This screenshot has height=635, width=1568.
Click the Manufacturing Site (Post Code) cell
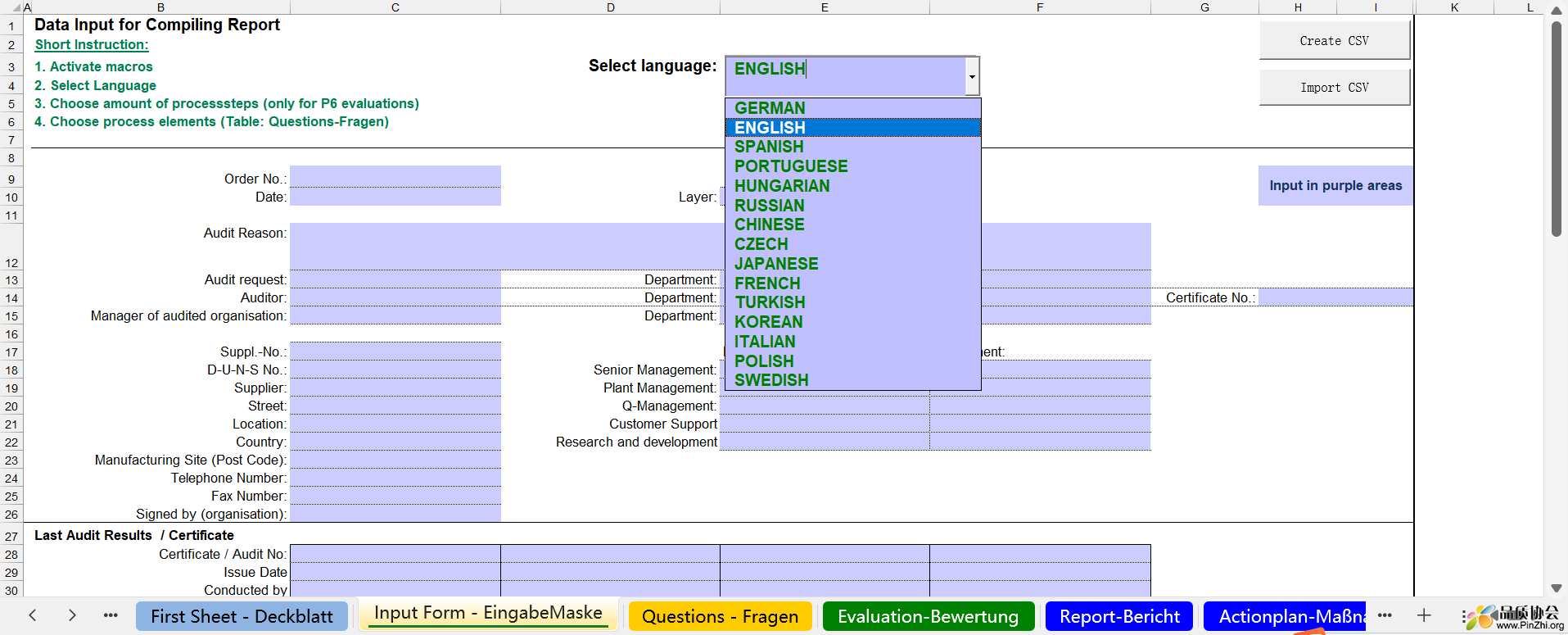(395, 460)
